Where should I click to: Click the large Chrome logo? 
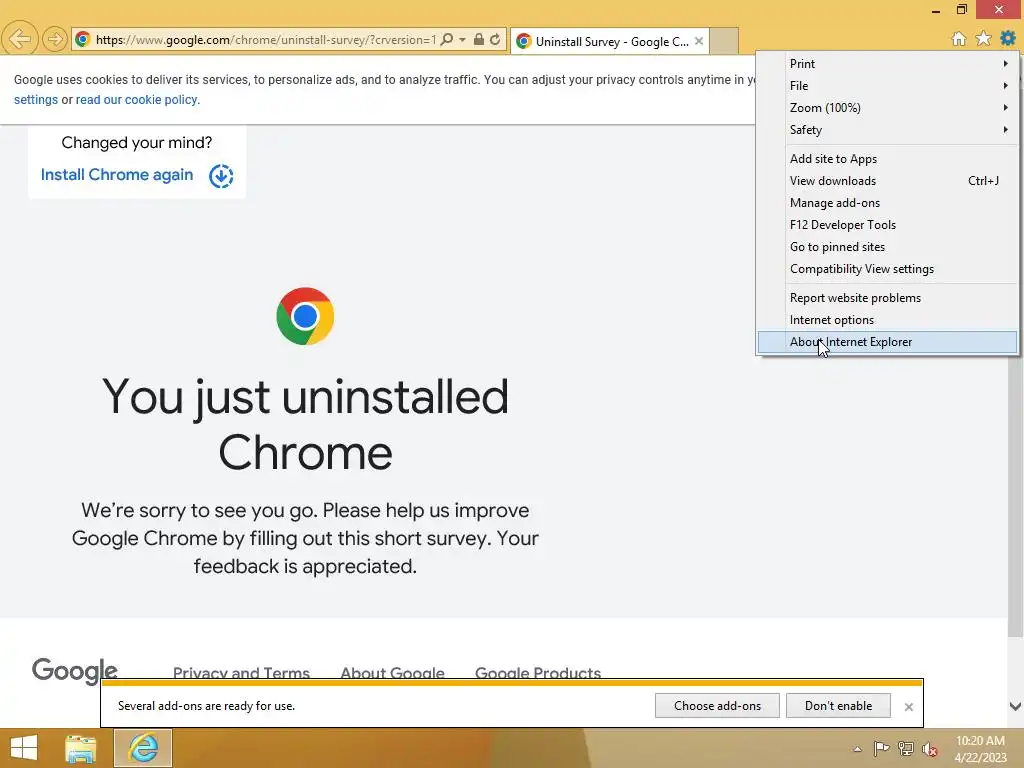[x=305, y=316]
